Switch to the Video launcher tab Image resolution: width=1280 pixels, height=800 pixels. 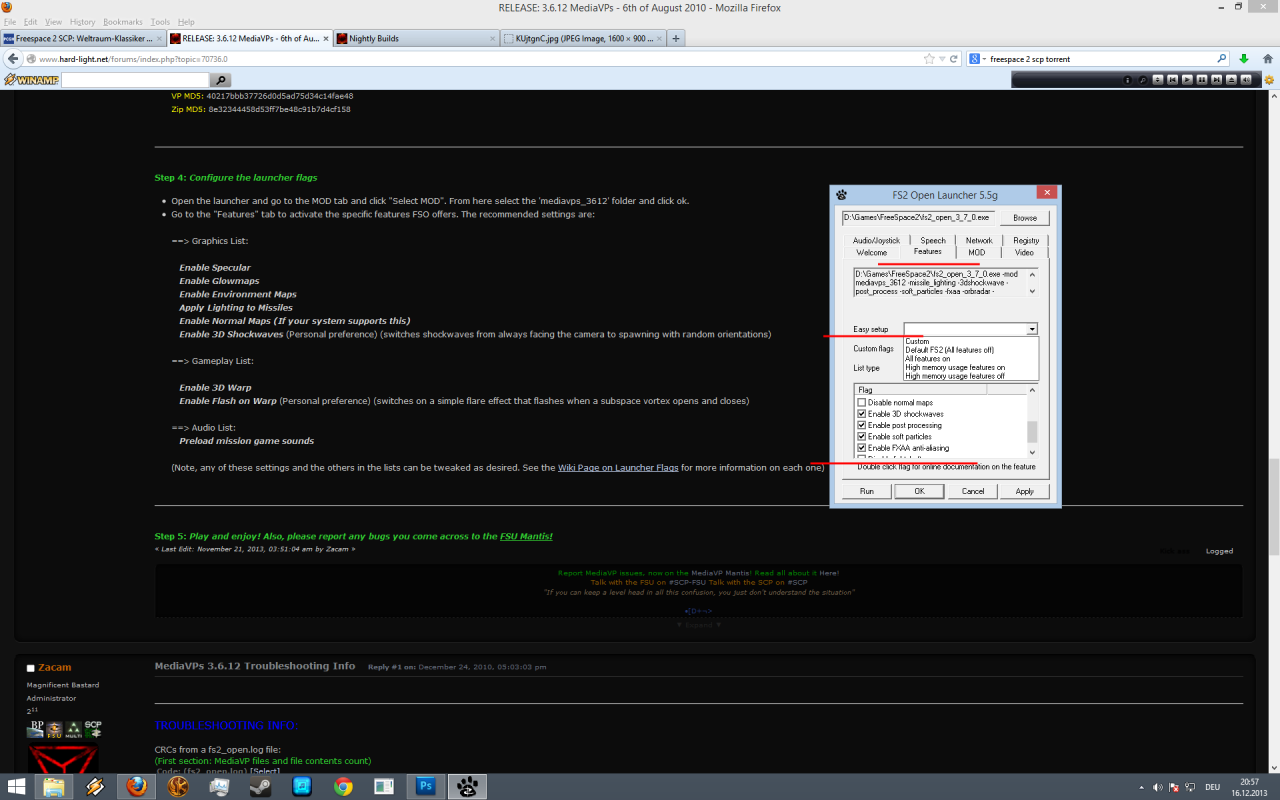[1024, 253]
